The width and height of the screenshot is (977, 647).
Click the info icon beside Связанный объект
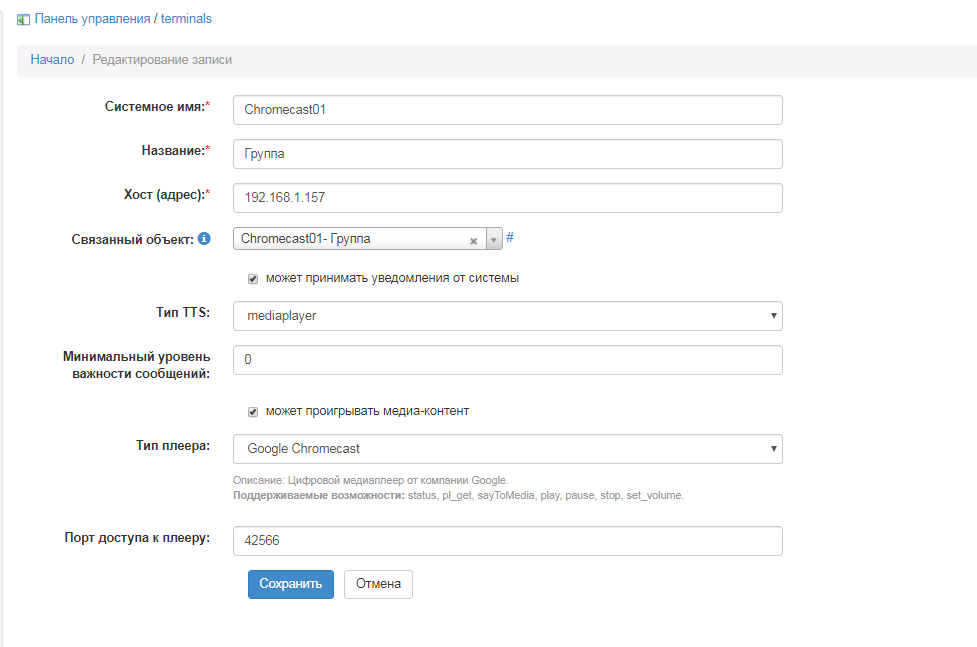(x=204, y=239)
